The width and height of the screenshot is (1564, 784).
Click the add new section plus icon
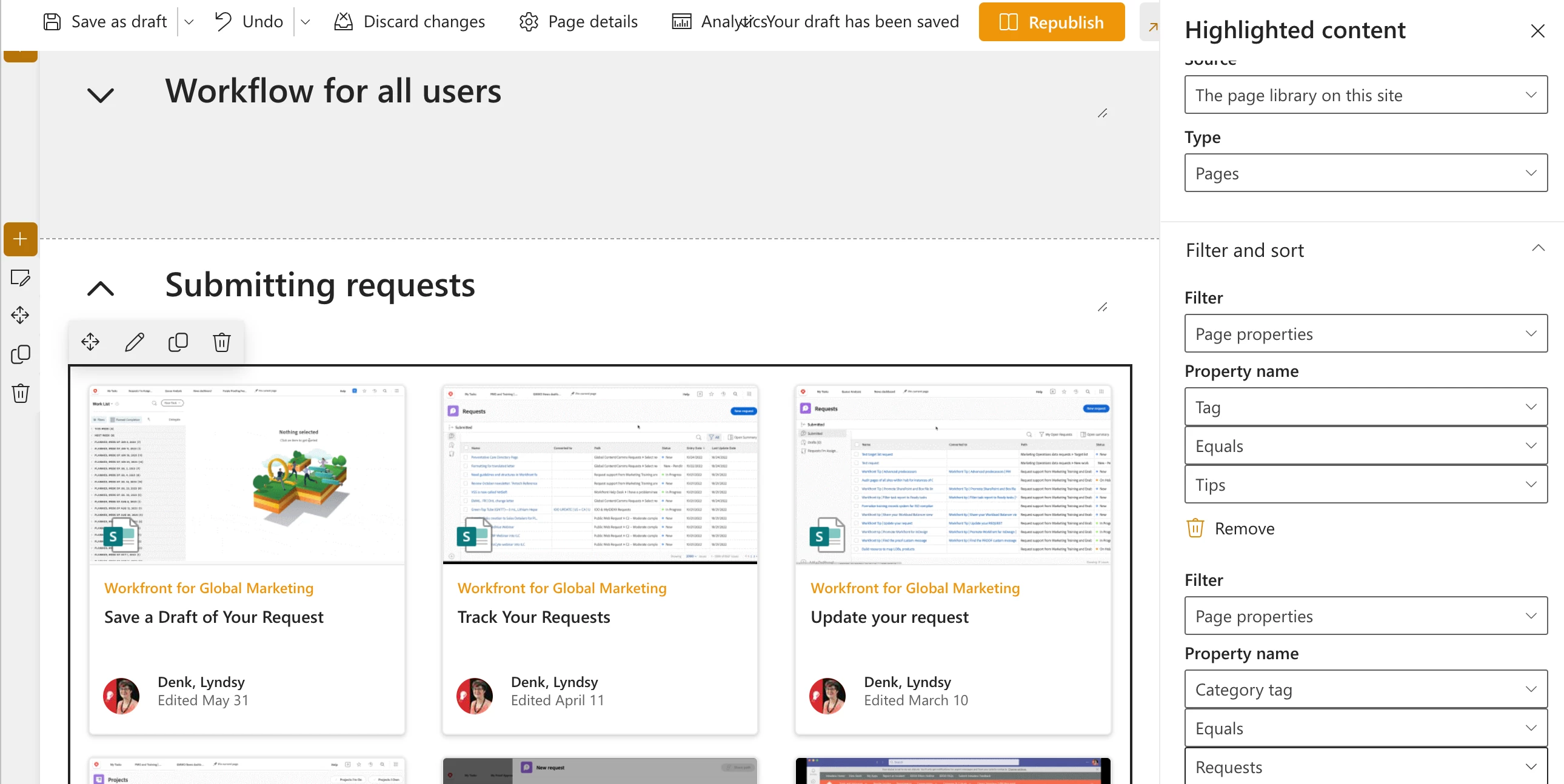point(21,239)
